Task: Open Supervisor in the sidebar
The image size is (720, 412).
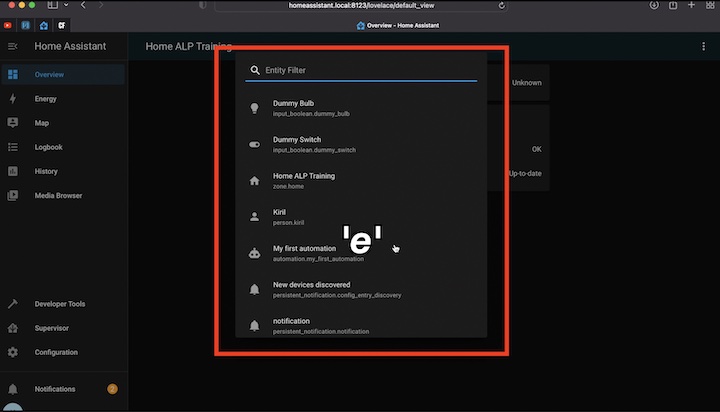Action: [x=63, y=328]
